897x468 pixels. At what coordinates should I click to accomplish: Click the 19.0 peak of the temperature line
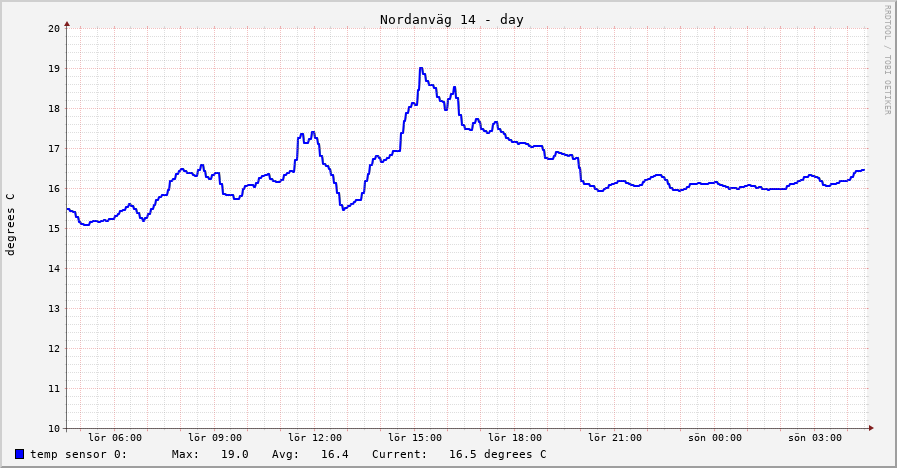pos(421,68)
